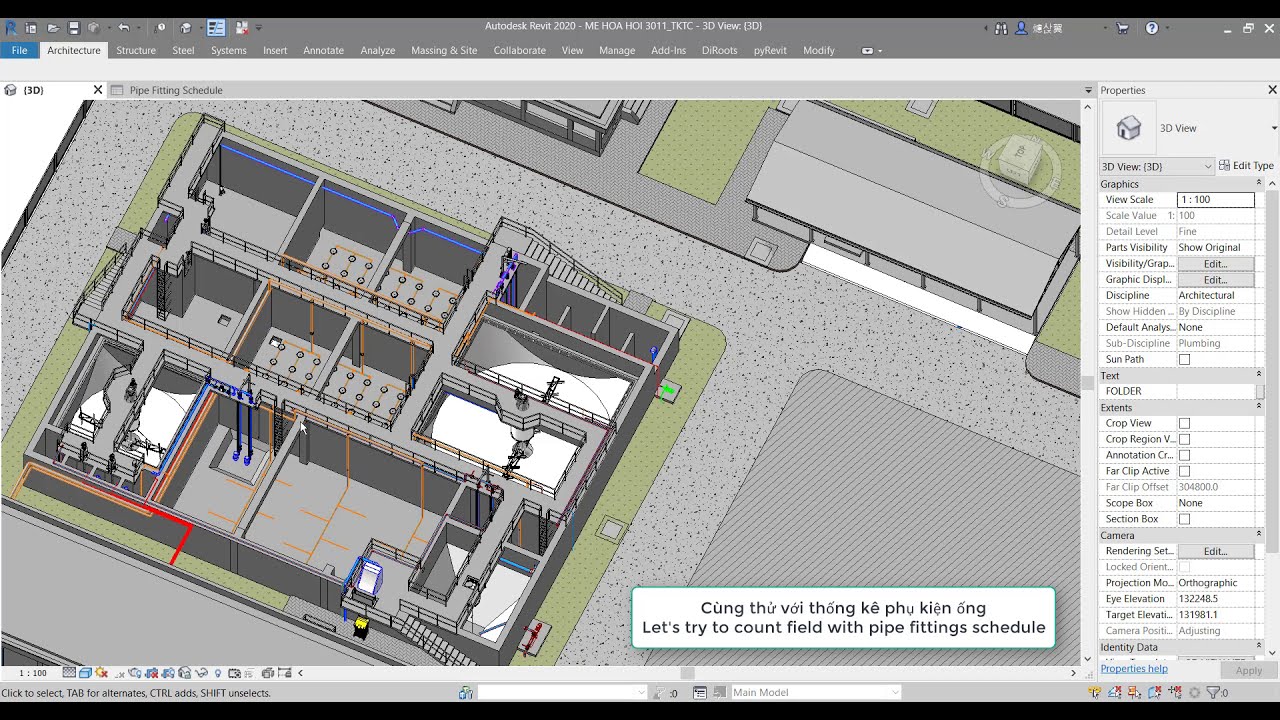Click Edit for Visibility/Graphics Overrides
Screen dimensions: 1280x720
click(1215, 263)
